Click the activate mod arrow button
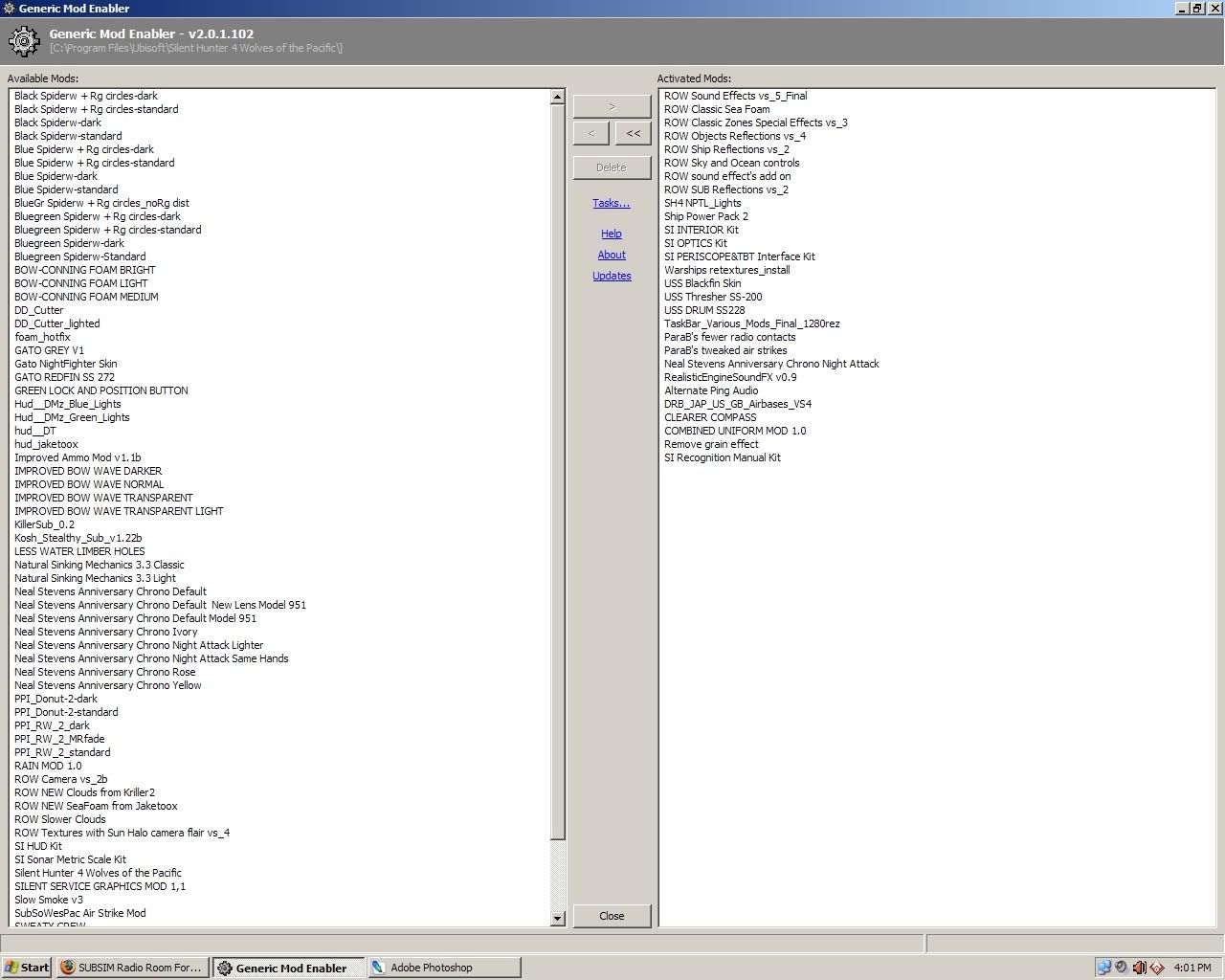The width and height of the screenshot is (1225, 980). tap(612, 106)
